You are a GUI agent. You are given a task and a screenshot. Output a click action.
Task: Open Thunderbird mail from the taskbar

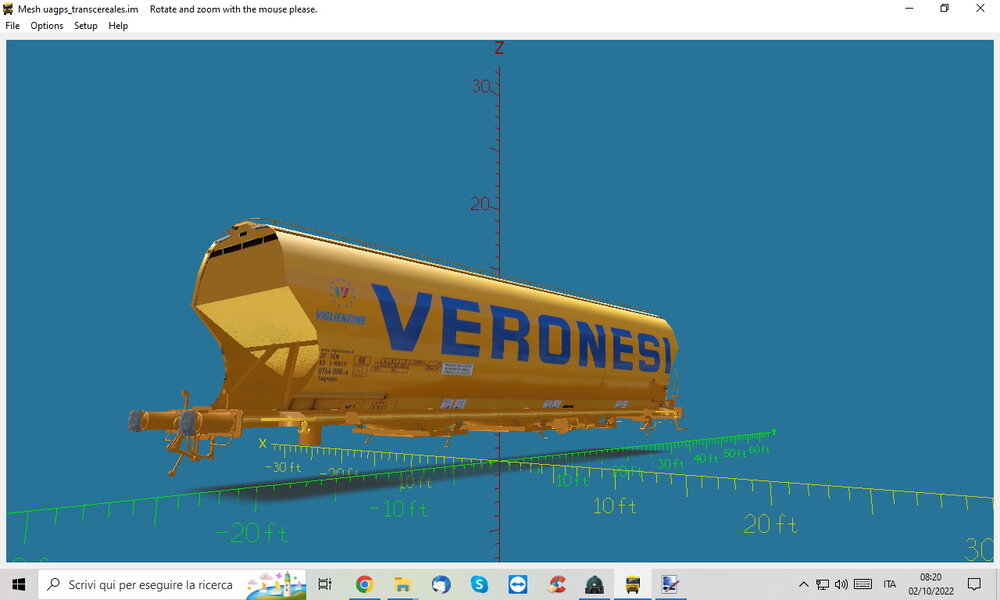pos(441,584)
